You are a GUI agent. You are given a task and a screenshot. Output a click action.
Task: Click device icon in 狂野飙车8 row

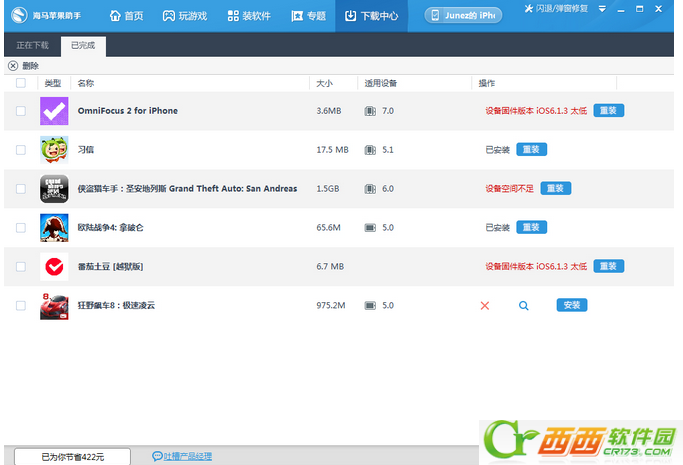[370, 306]
